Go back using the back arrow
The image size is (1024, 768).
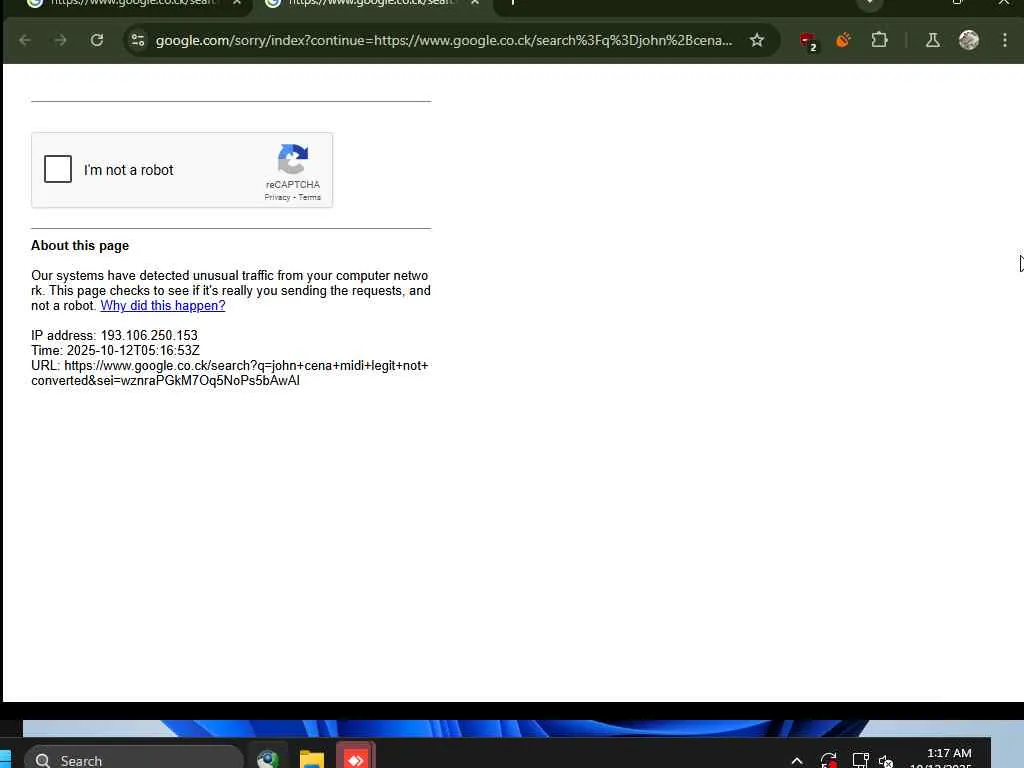(25, 40)
